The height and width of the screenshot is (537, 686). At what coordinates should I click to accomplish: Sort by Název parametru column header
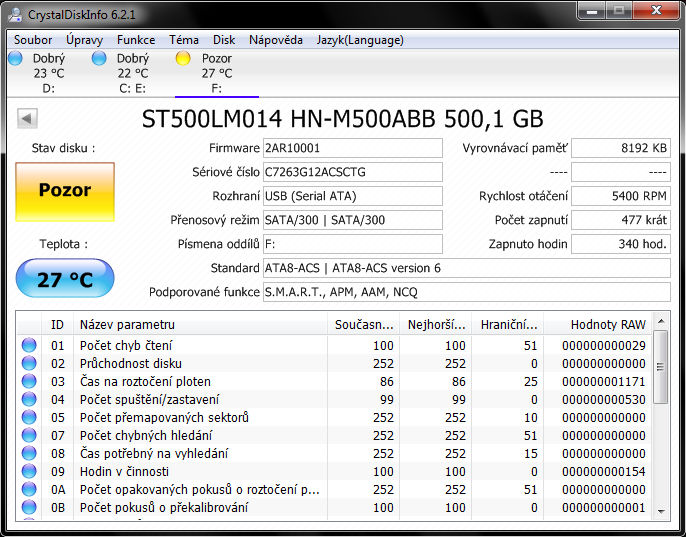200,324
